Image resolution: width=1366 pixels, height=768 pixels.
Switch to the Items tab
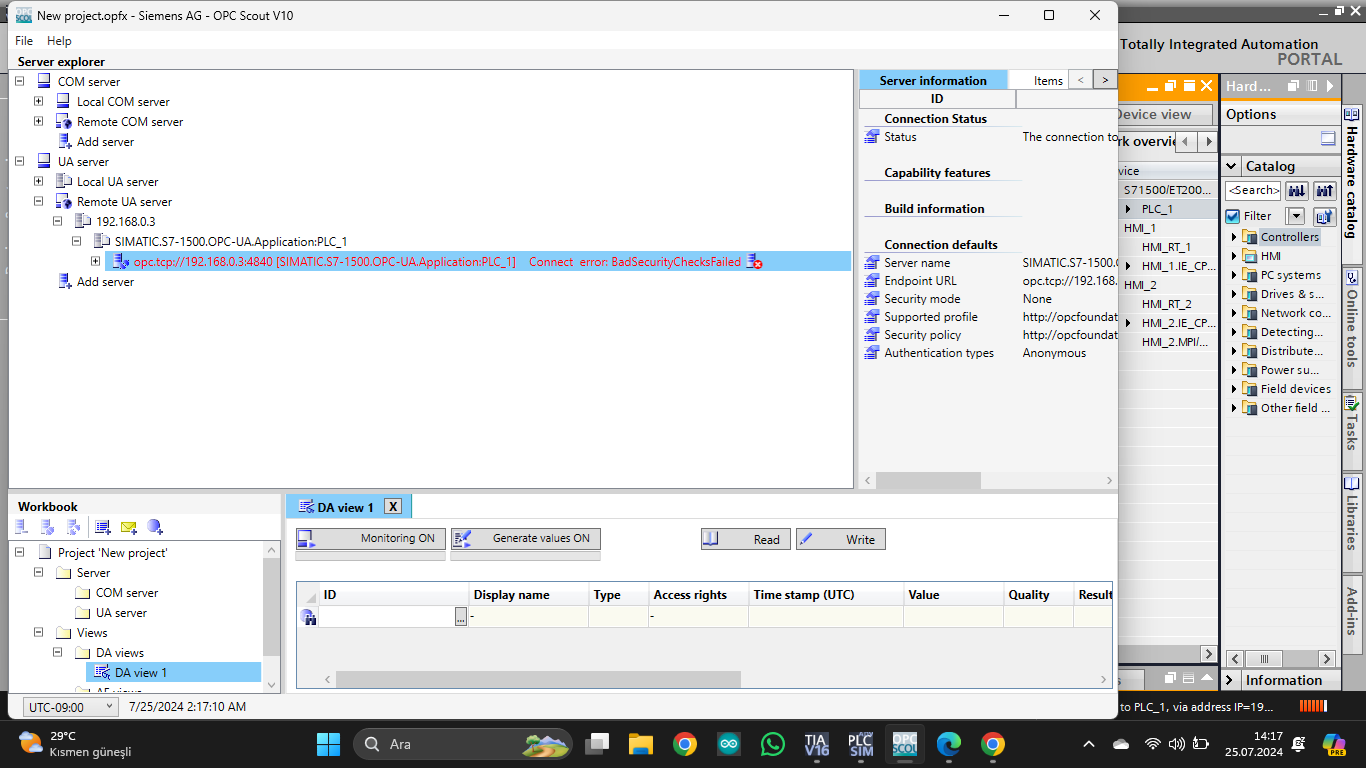coord(1048,80)
